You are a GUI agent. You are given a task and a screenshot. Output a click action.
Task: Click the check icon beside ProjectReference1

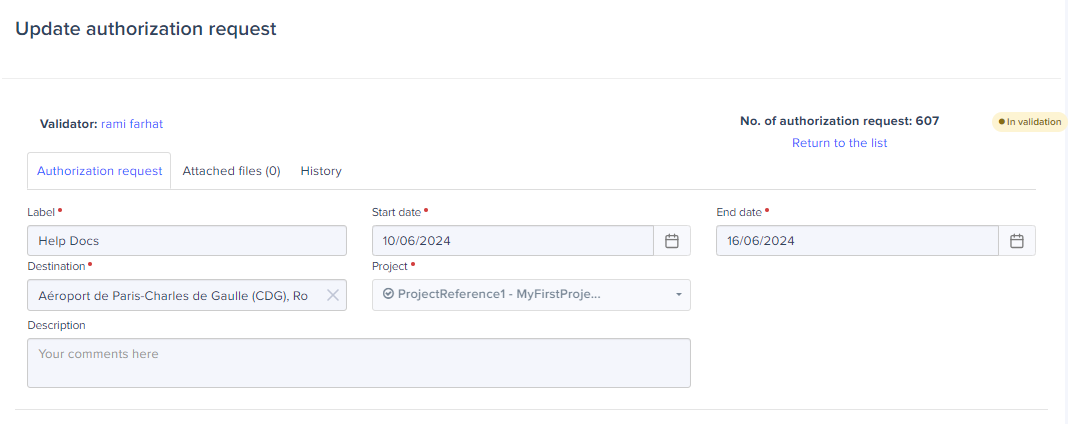tap(389, 294)
